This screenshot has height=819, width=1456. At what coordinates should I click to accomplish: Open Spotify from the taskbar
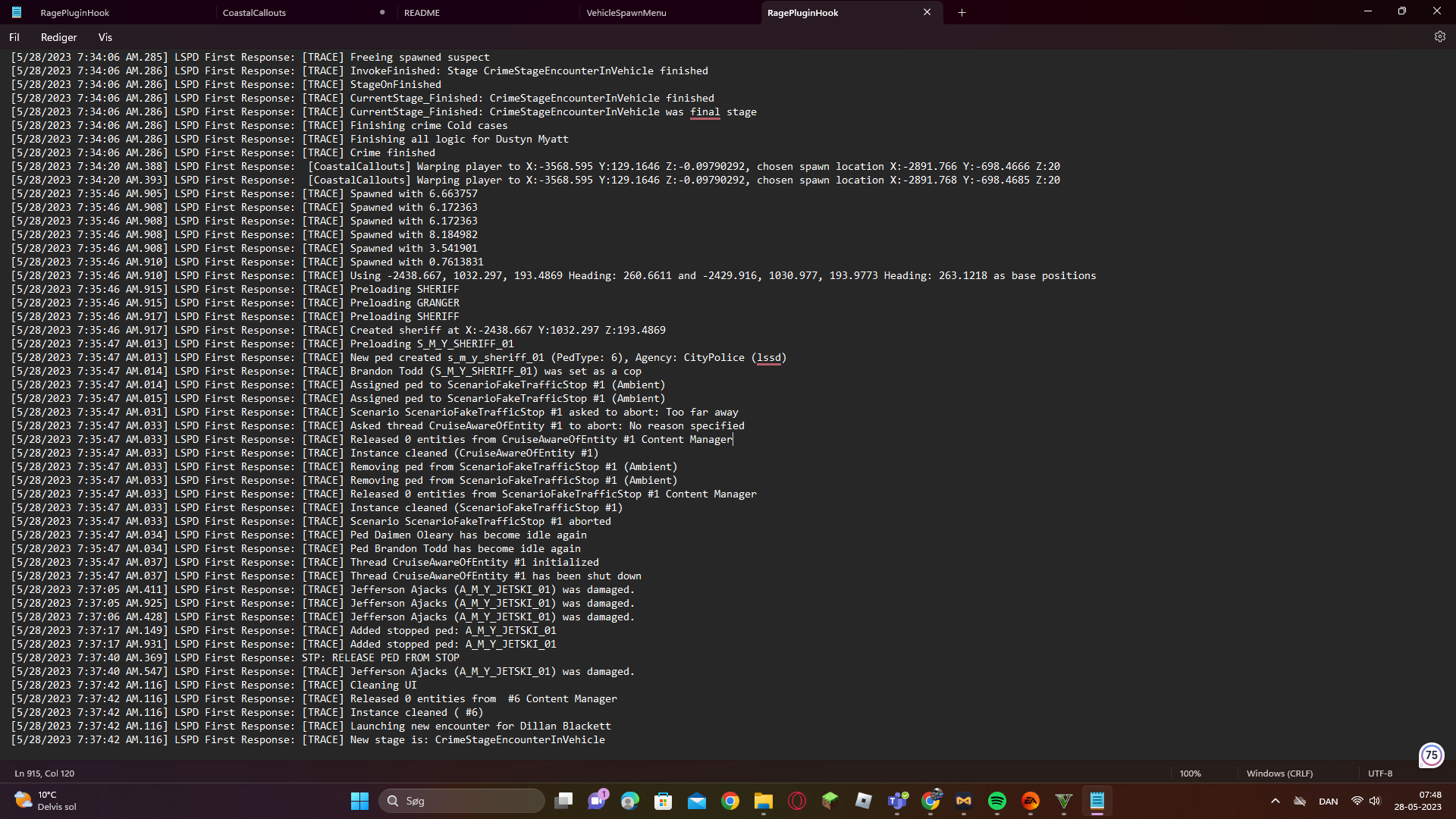(x=996, y=801)
